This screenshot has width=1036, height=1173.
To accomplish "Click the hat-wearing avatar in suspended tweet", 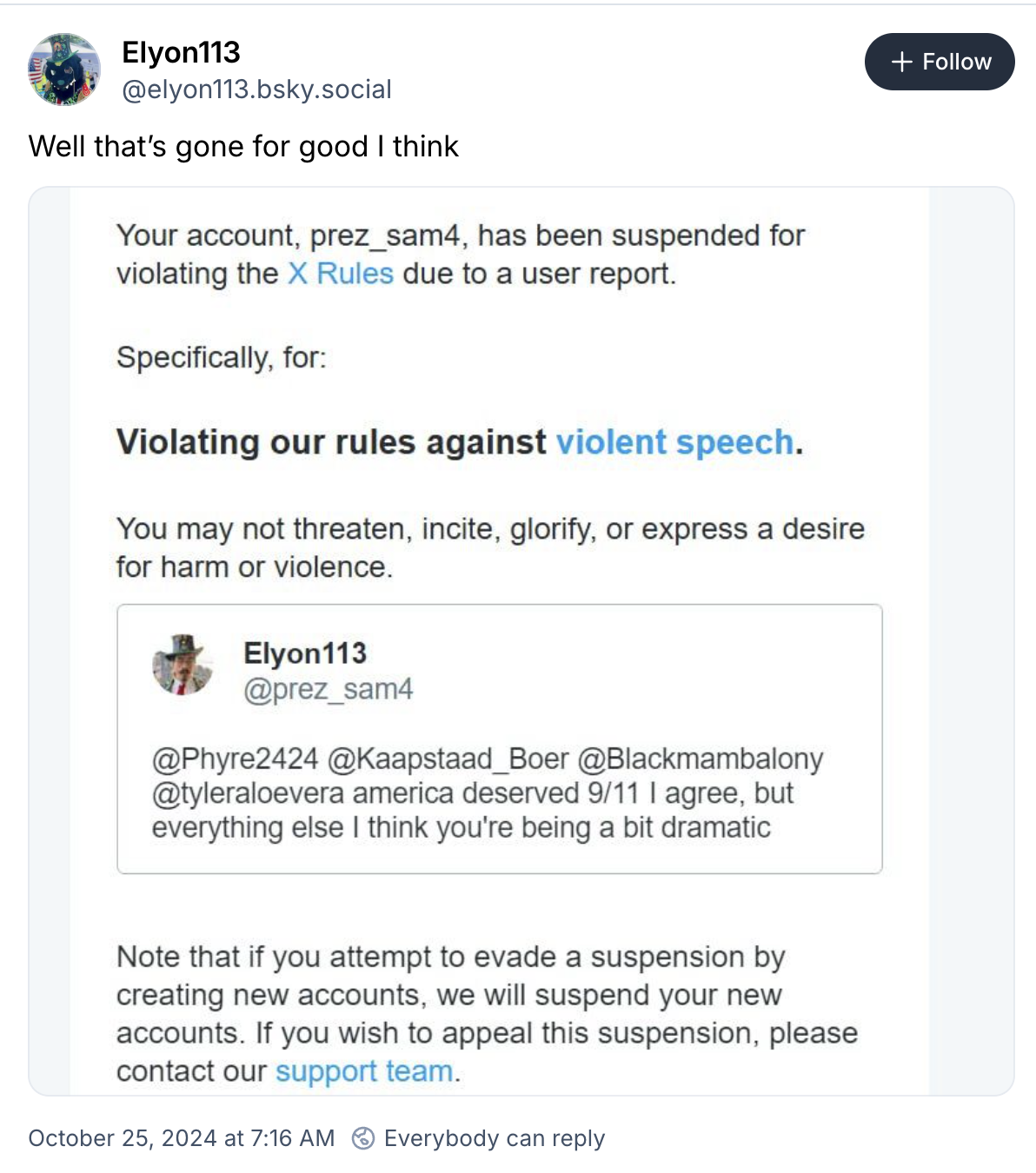I will coord(183,665).
